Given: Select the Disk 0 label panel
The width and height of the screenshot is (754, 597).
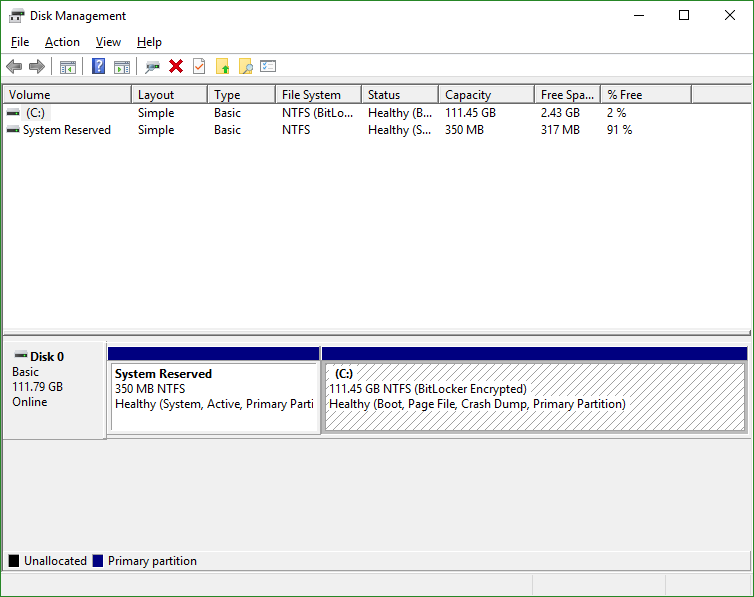Looking at the screenshot, I should tap(54, 390).
